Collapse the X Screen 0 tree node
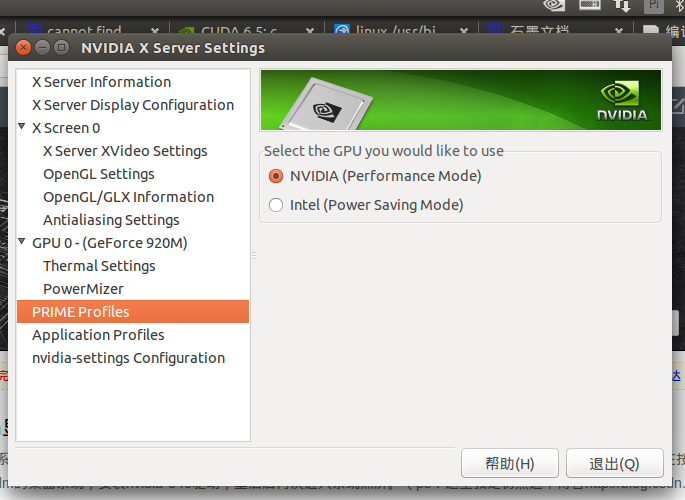The image size is (685, 500). pos(22,127)
